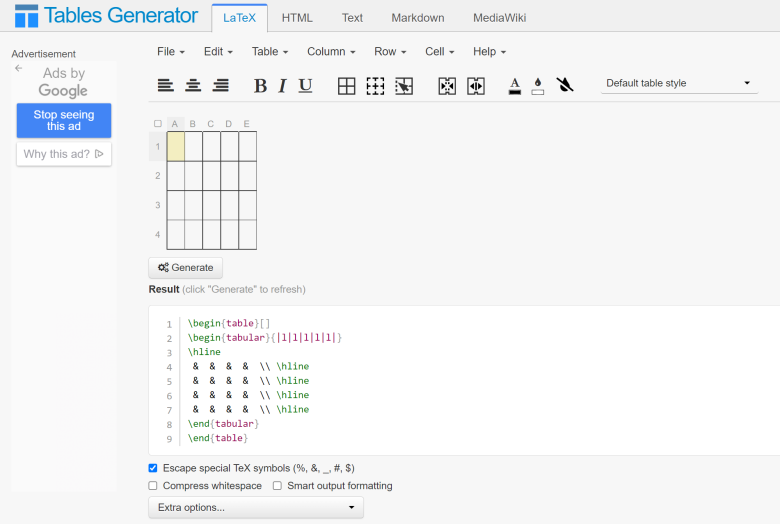Click highlighted cell A1
The width and height of the screenshot is (780, 524).
point(176,146)
